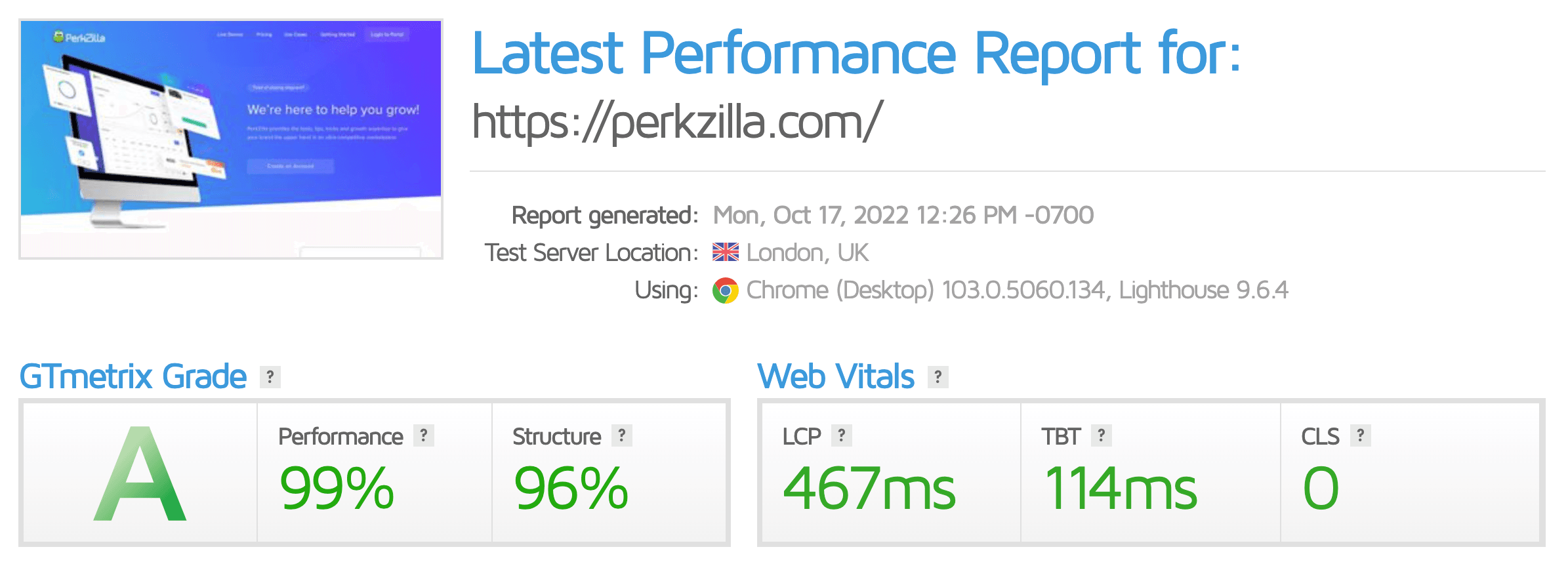1568x564 pixels.
Task: Click the report generated date text
Action: tap(903, 215)
